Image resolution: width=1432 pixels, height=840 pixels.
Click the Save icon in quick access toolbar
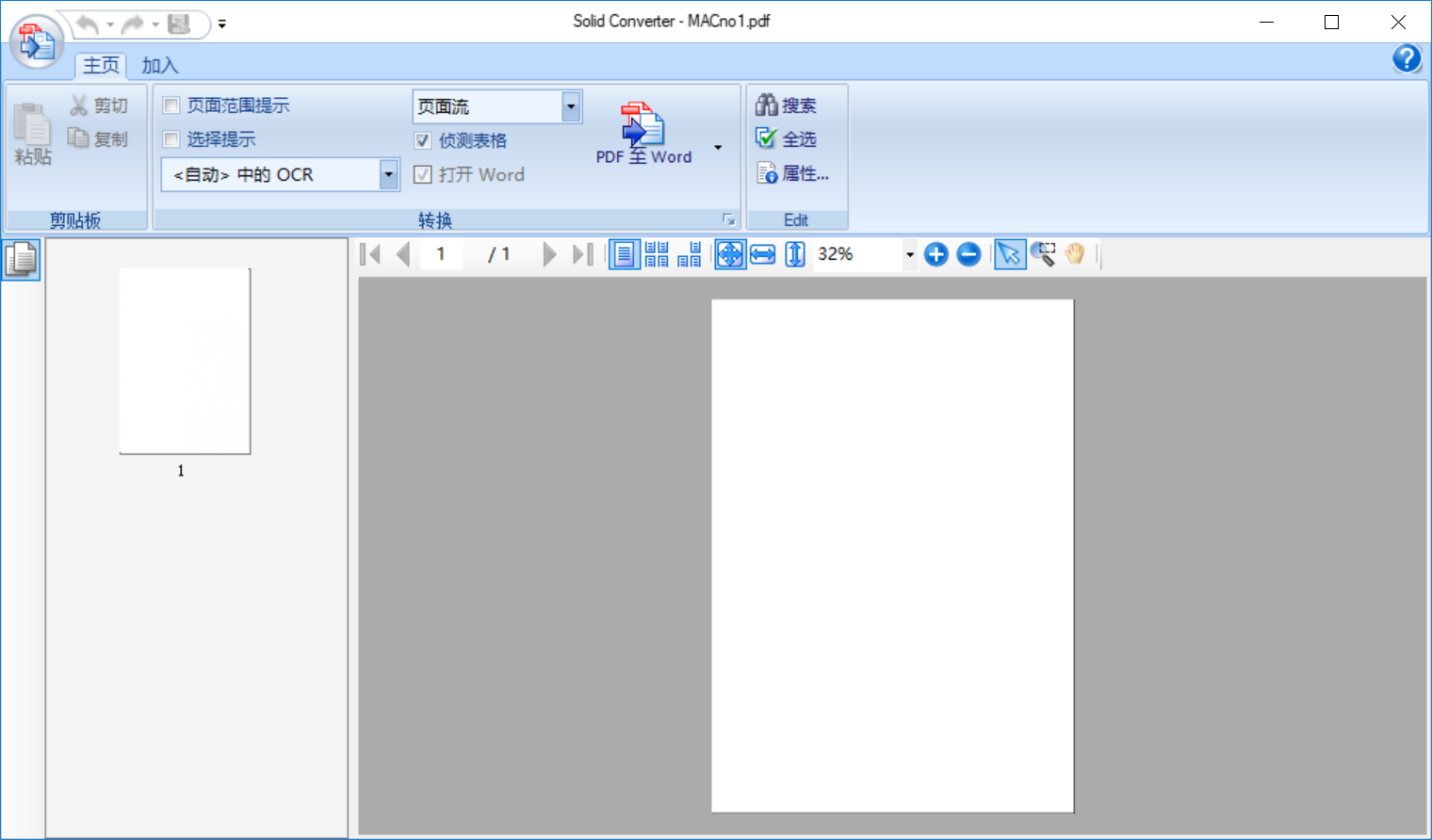point(179,24)
